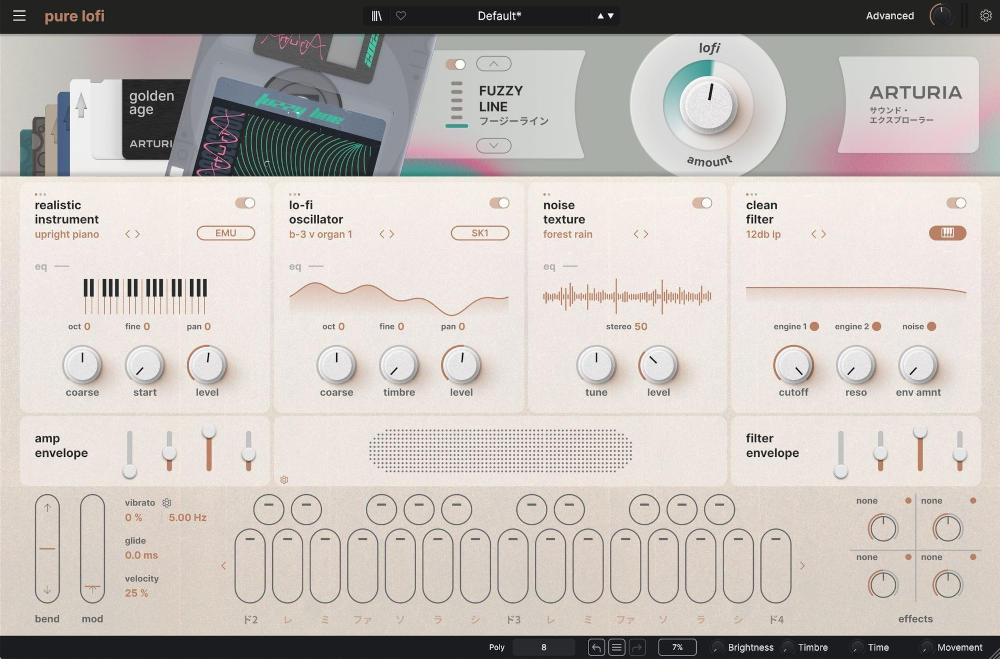Click the keyboard tracking icon in clean filter
This screenshot has width=1000, height=659.
947,233
